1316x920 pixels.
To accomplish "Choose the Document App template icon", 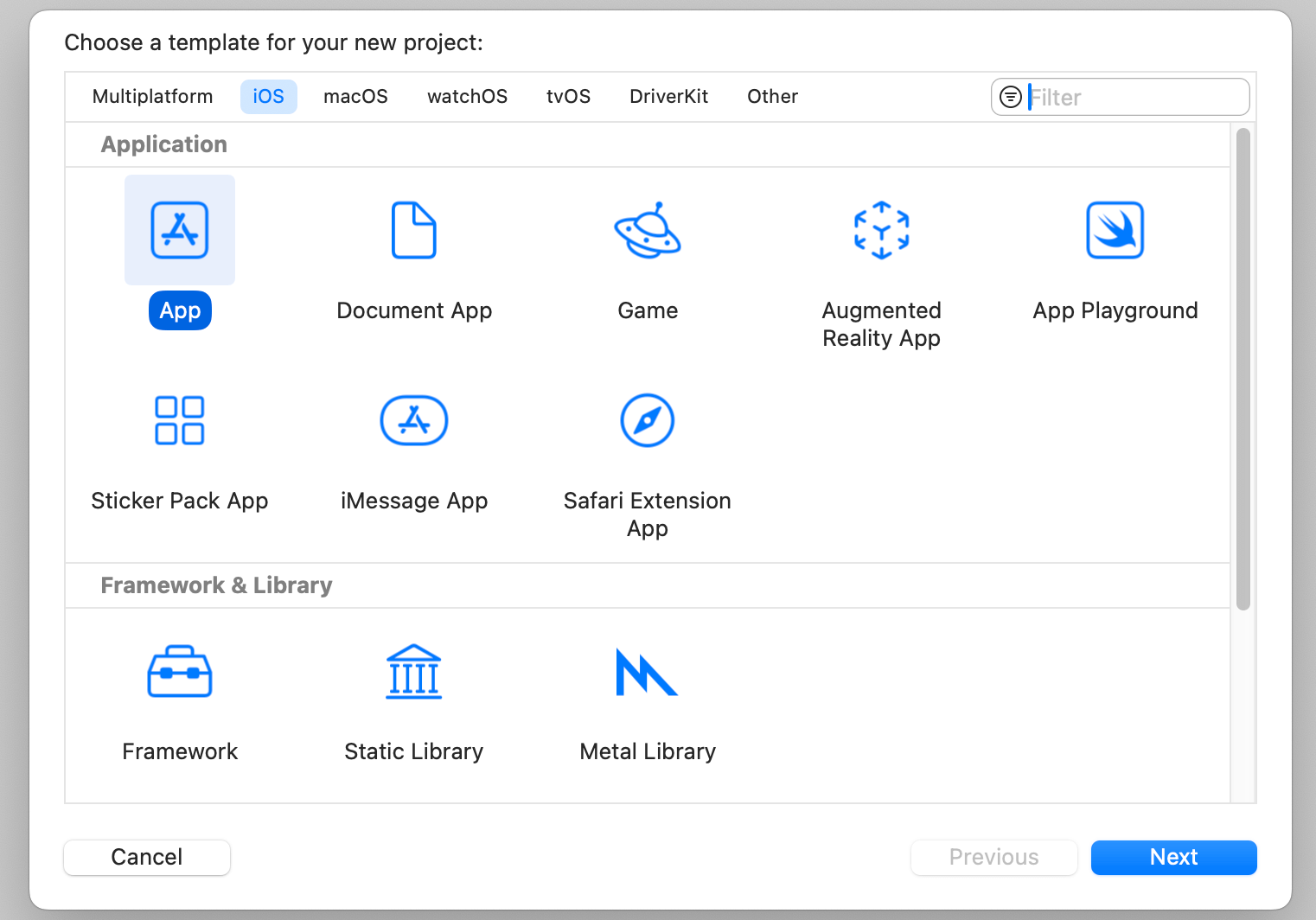I will tap(414, 230).
